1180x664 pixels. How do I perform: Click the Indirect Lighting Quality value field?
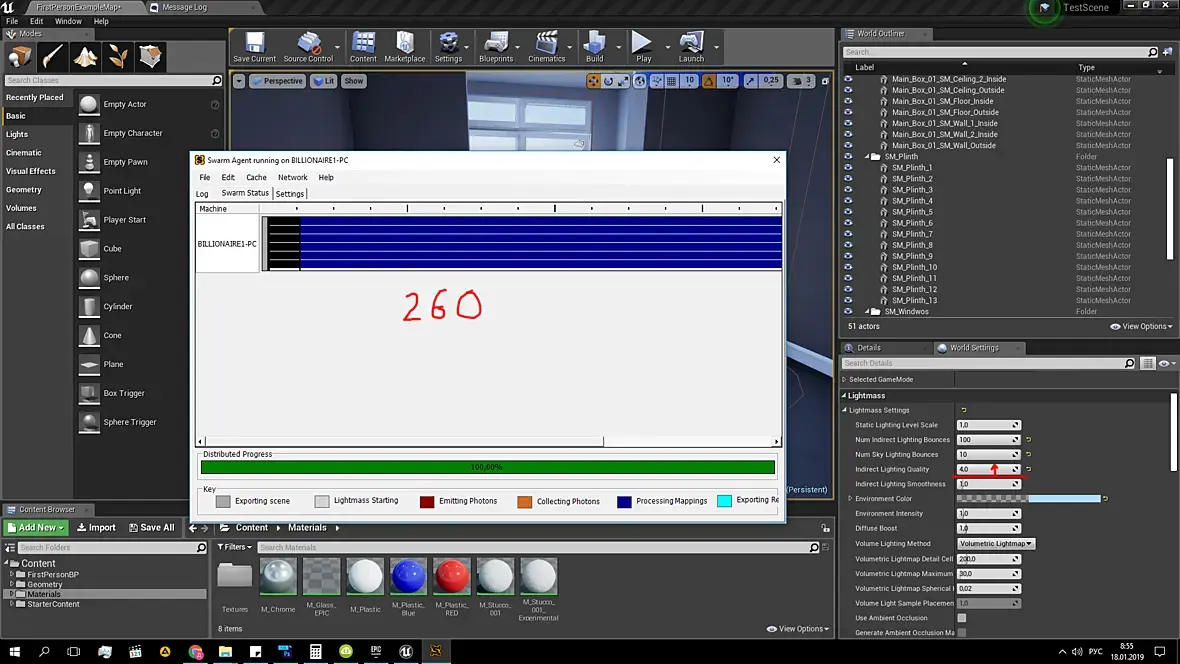[988, 469]
